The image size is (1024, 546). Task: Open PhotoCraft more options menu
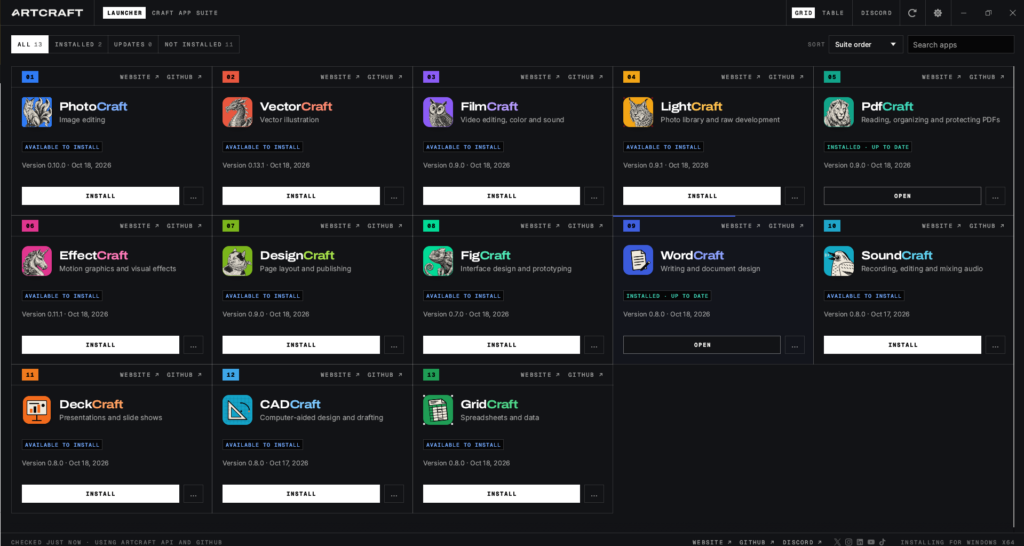193,196
